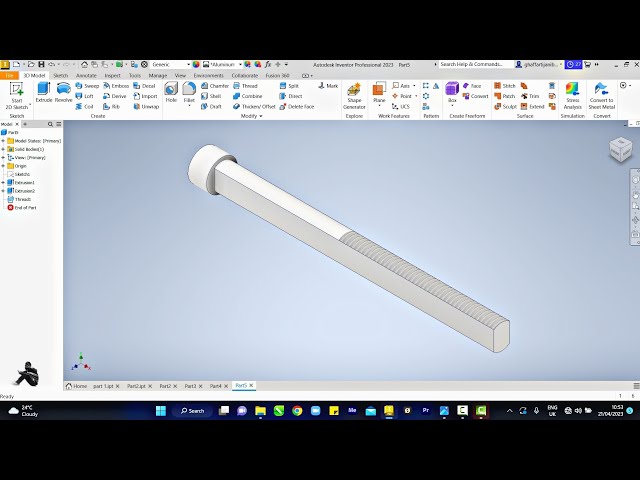
Task: Open the Modify panel dropdown
Action: 251,116
